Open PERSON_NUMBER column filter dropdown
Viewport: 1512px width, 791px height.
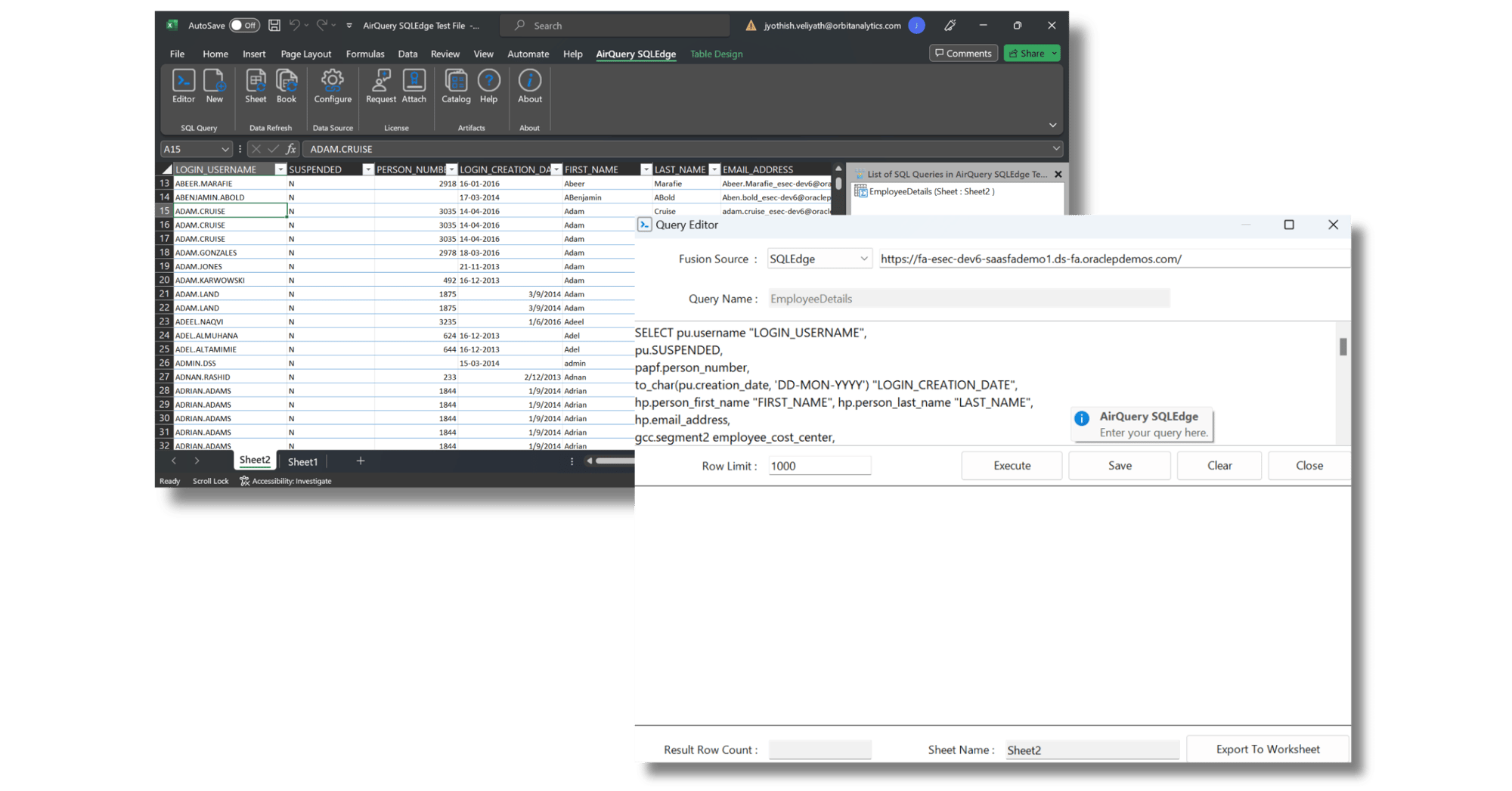[451, 169]
